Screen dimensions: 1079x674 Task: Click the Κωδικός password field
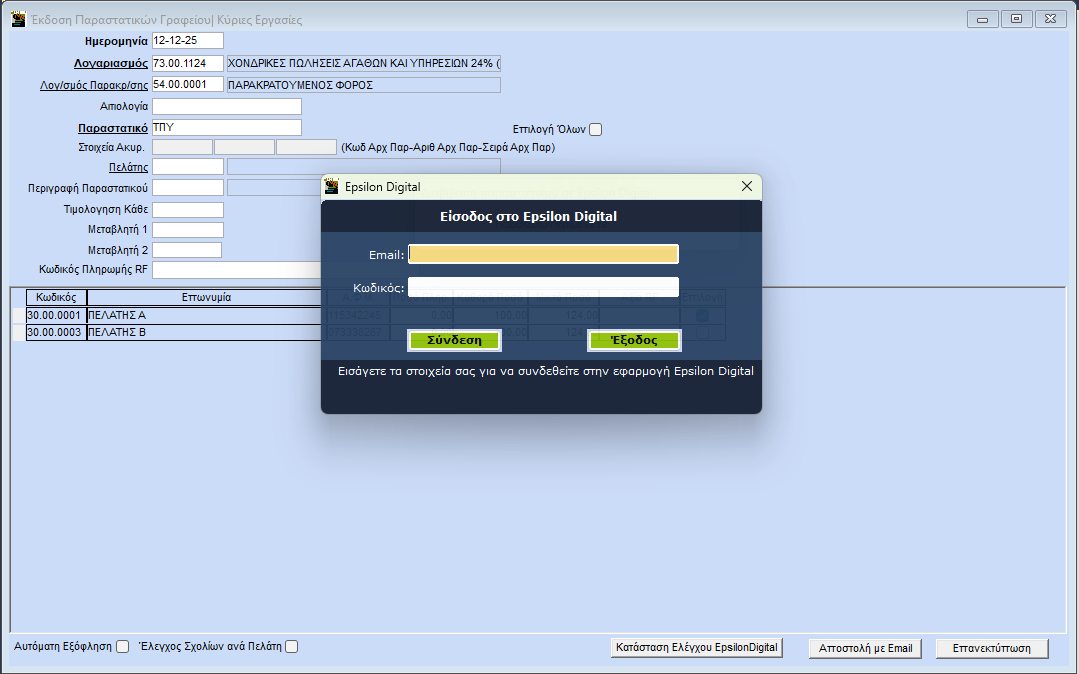pos(543,287)
